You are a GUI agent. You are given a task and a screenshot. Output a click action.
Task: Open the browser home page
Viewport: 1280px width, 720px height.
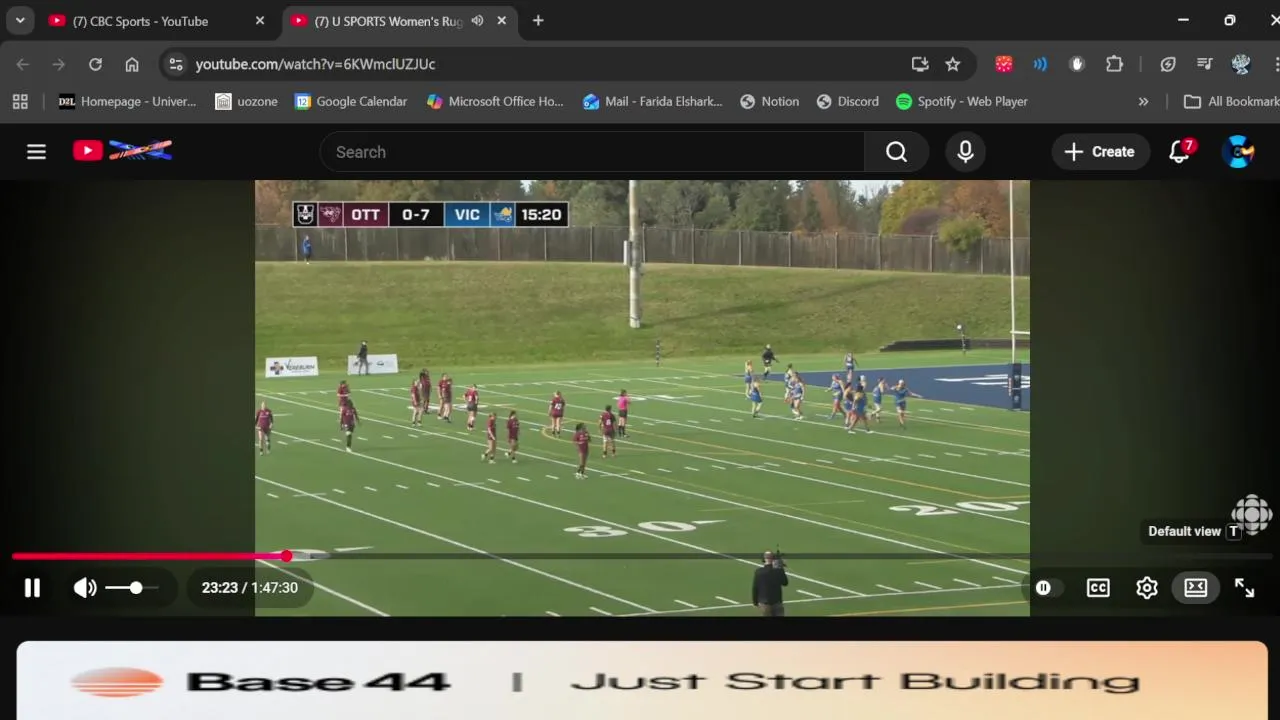tap(132, 64)
